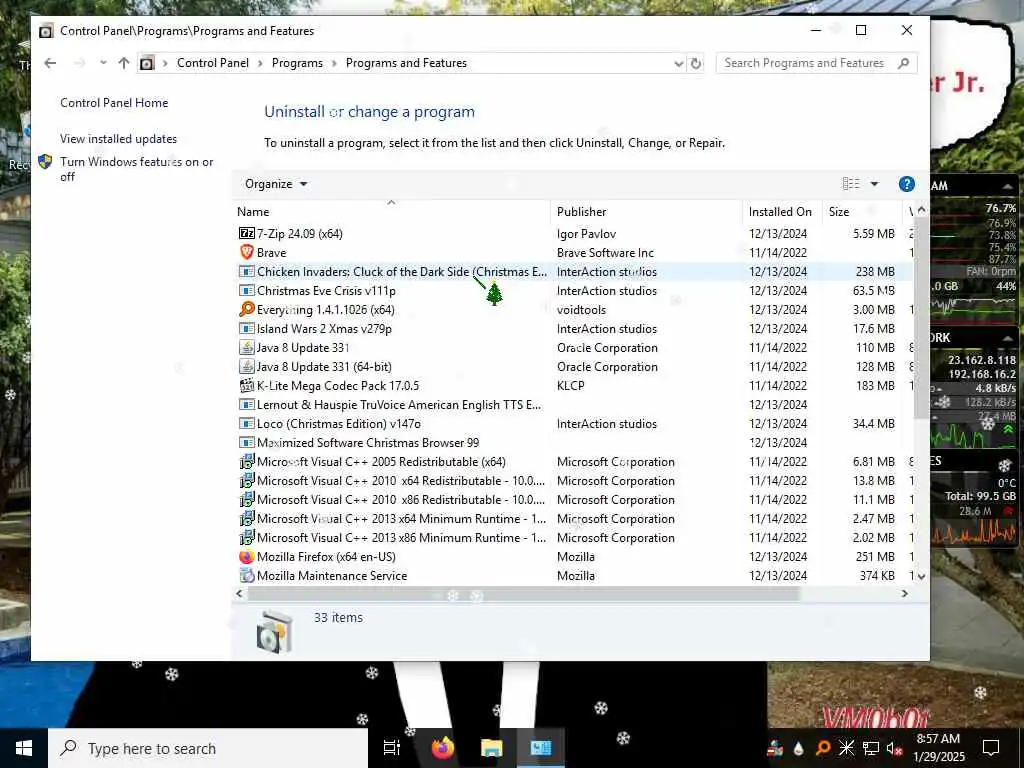This screenshot has width=1024, height=768.
Task: Go up one level with up arrow
Action: pyautogui.click(x=123, y=63)
